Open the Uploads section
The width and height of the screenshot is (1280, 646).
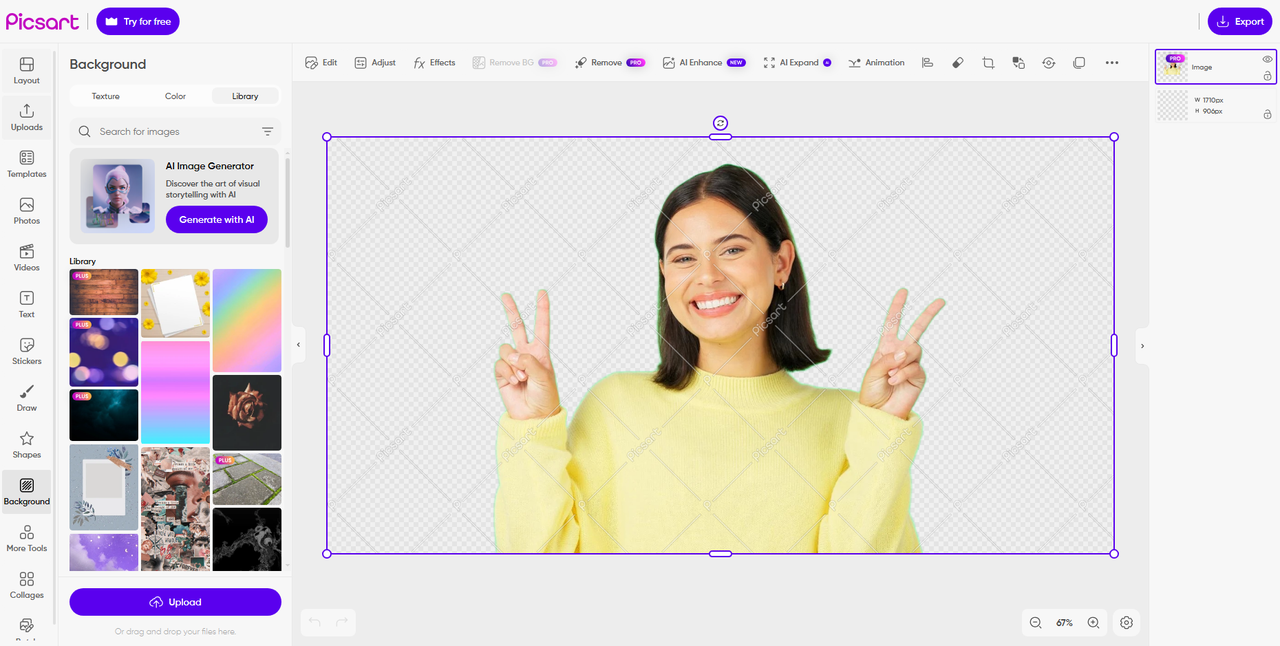[27, 117]
